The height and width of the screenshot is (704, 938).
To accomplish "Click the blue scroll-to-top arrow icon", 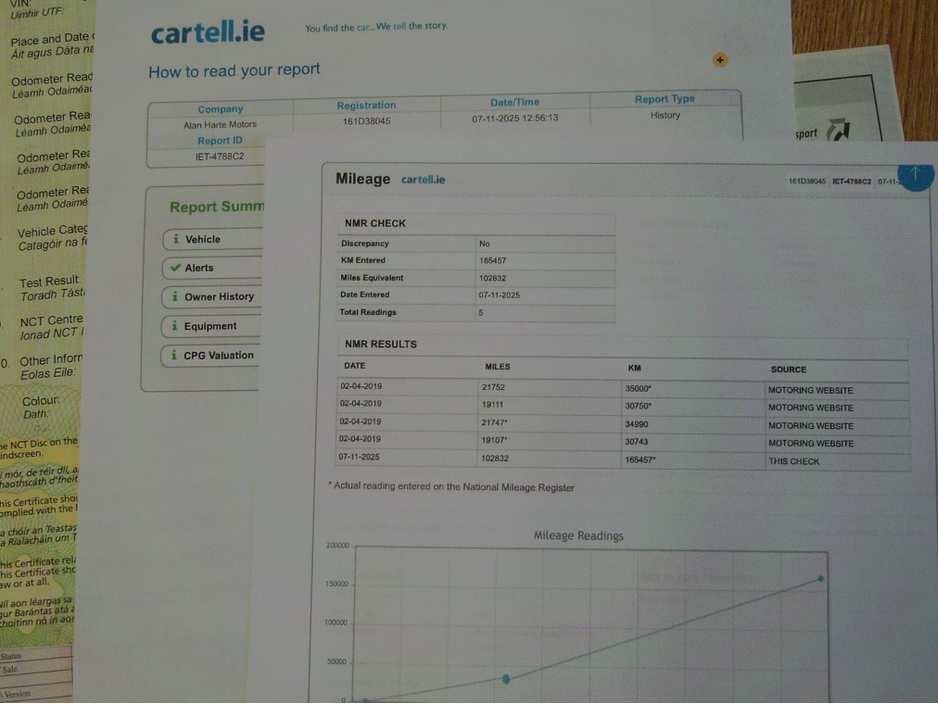I will click(x=915, y=174).
